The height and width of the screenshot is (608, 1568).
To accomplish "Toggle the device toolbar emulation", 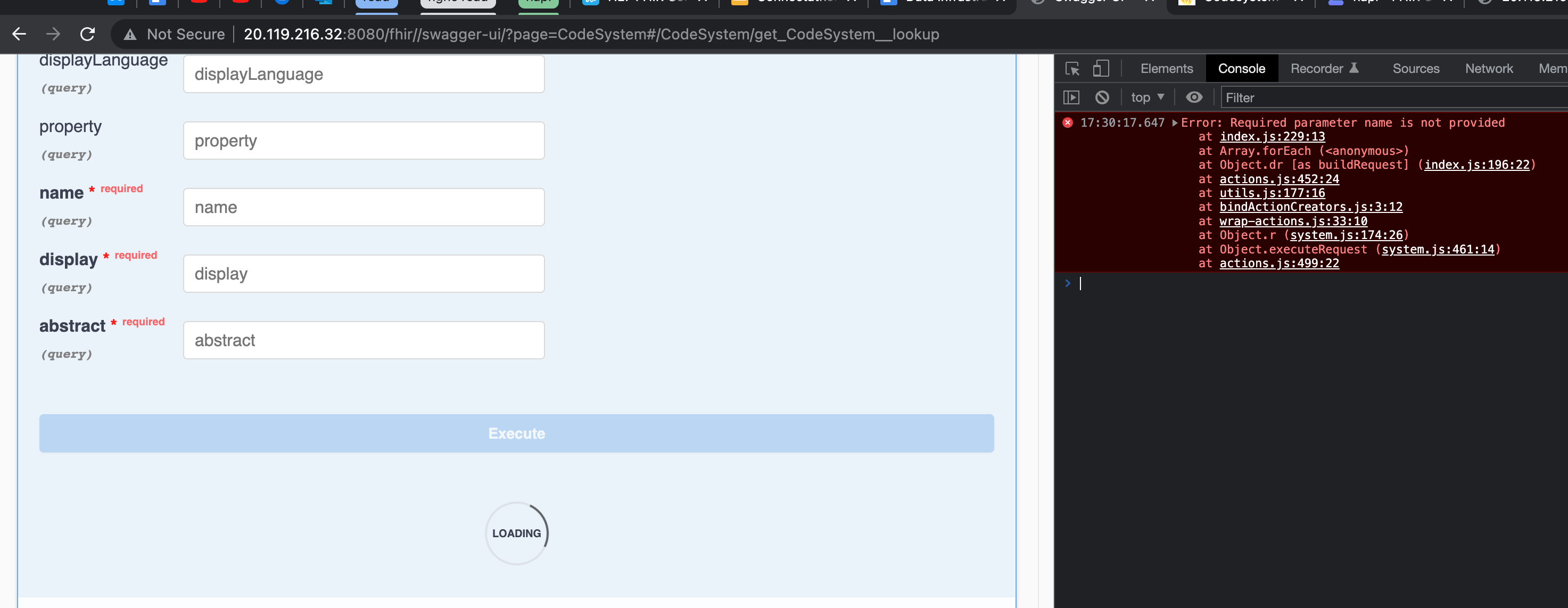I will (1102, 68).
